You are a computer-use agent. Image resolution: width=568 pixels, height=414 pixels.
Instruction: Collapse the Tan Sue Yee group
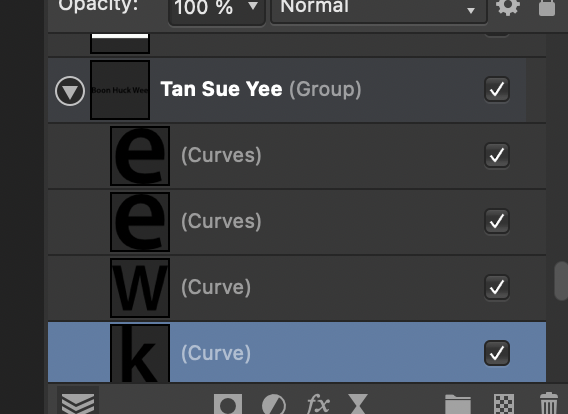70,91
